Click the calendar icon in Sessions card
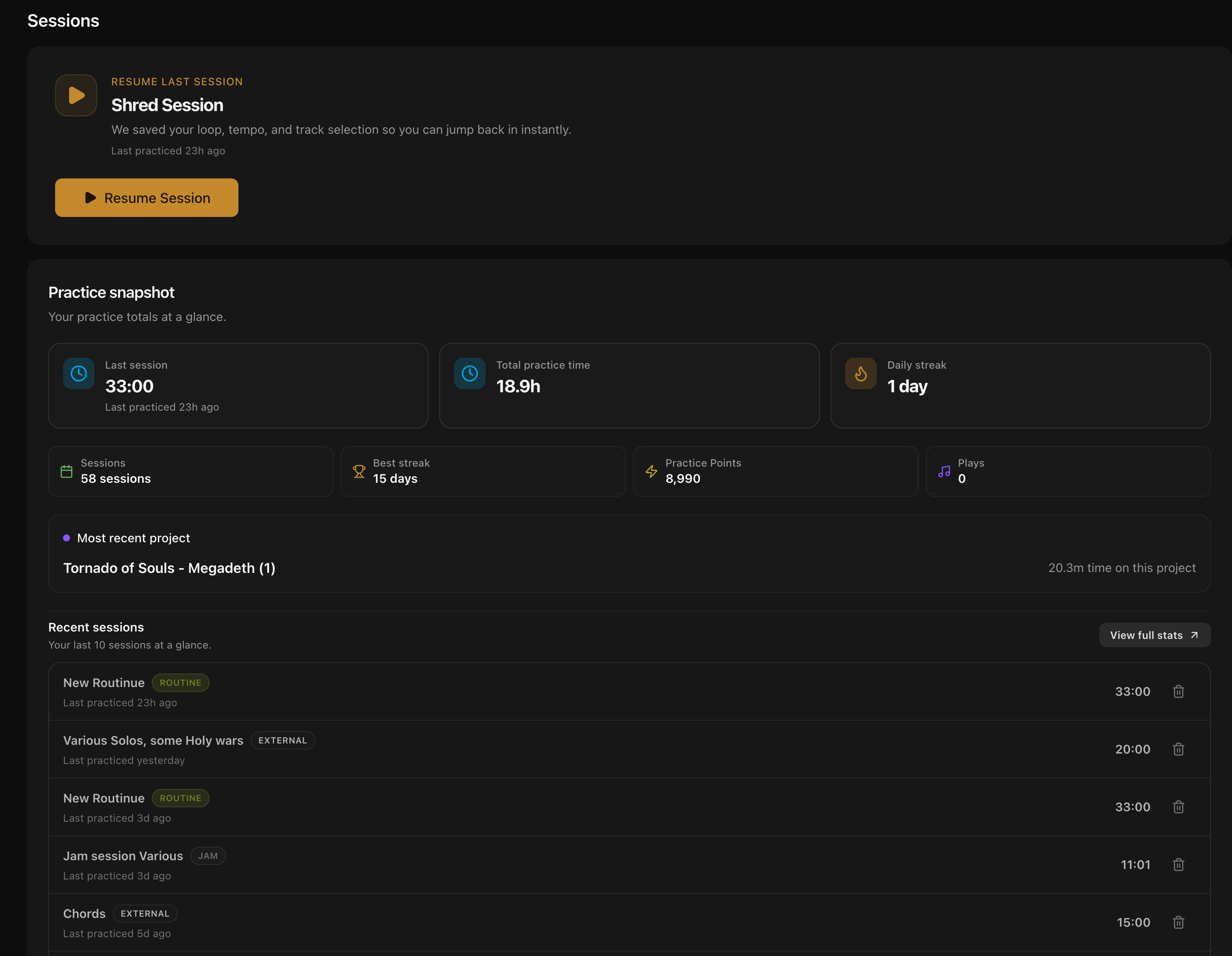 66,471
